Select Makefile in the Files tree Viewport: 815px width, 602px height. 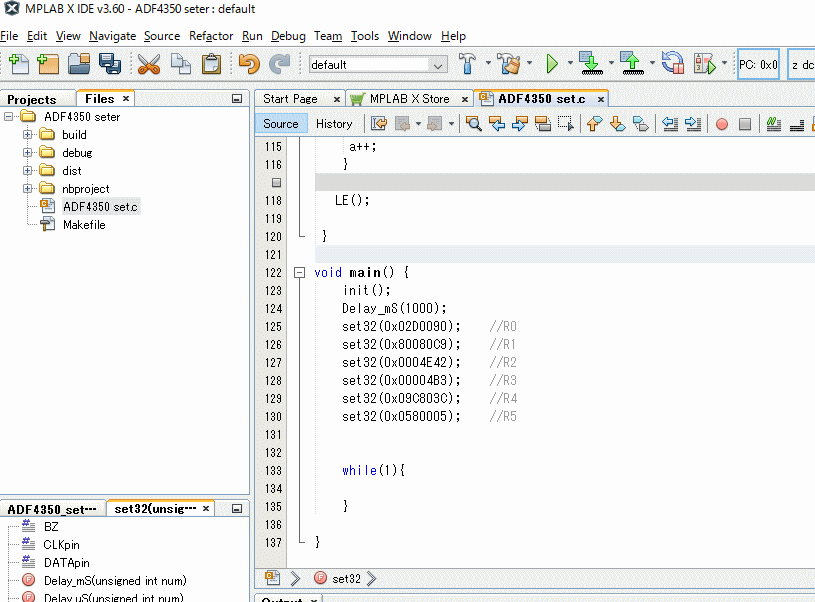[x=84, y=225]
